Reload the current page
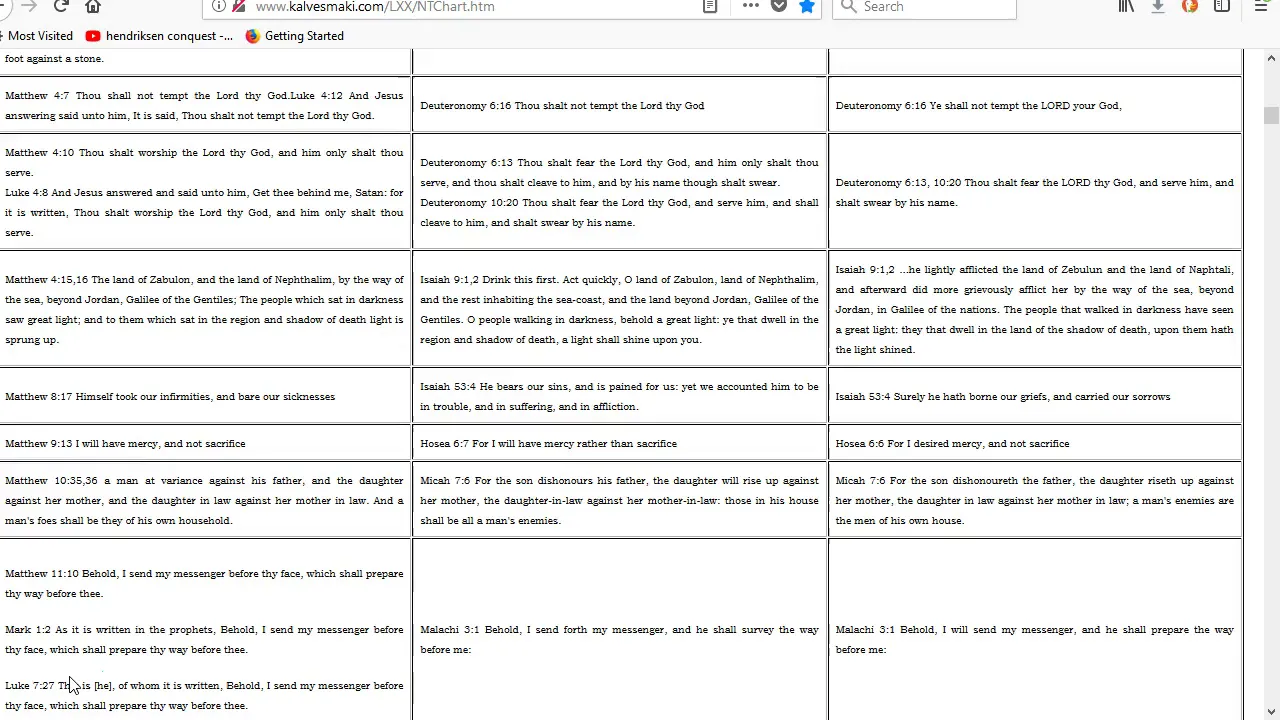Viewport: 1280px width, 720px height. (61, 6)
